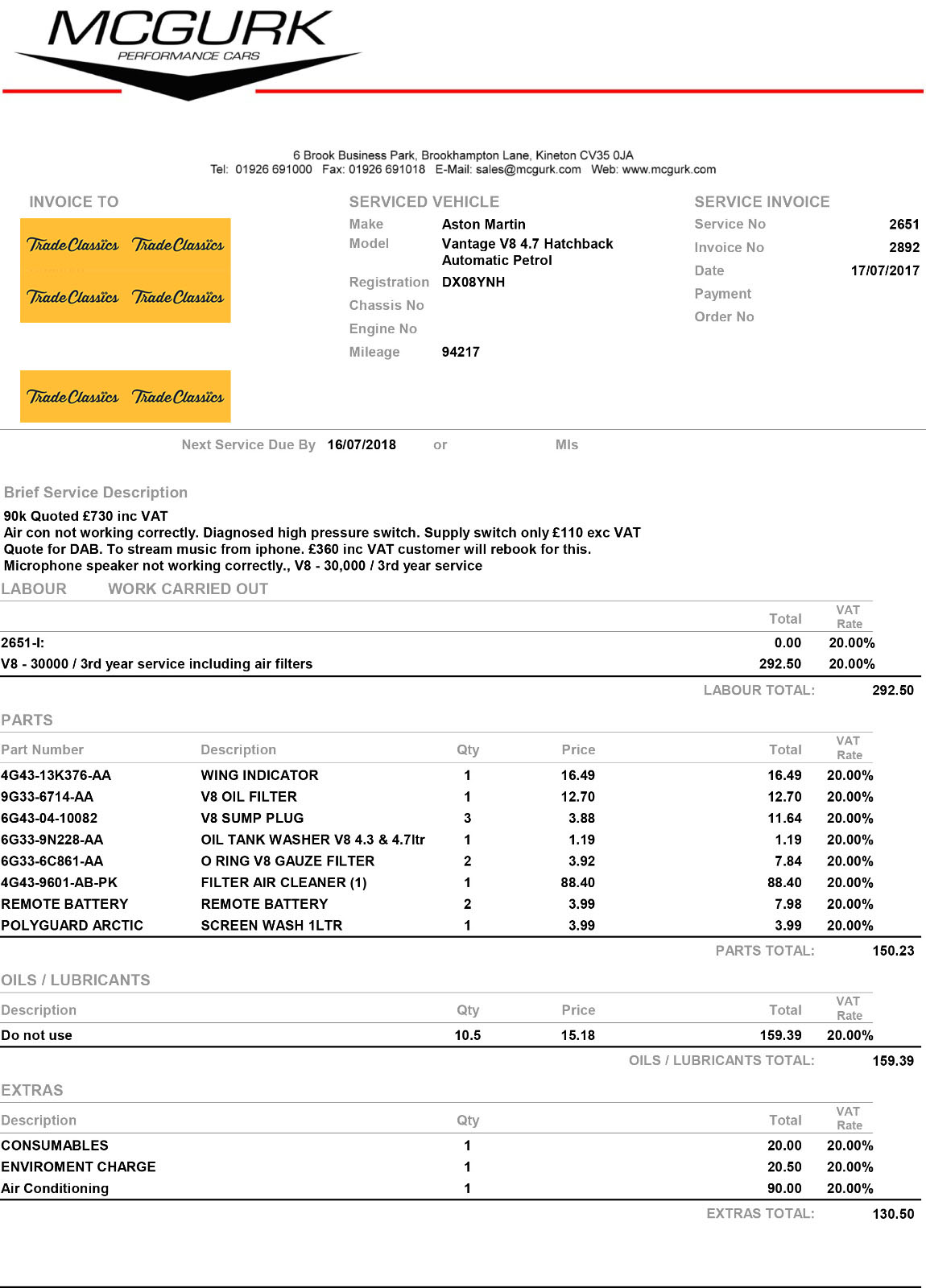Select email address sales@mcgurk.com
926x1288 pixels.
tap(528, 170)
